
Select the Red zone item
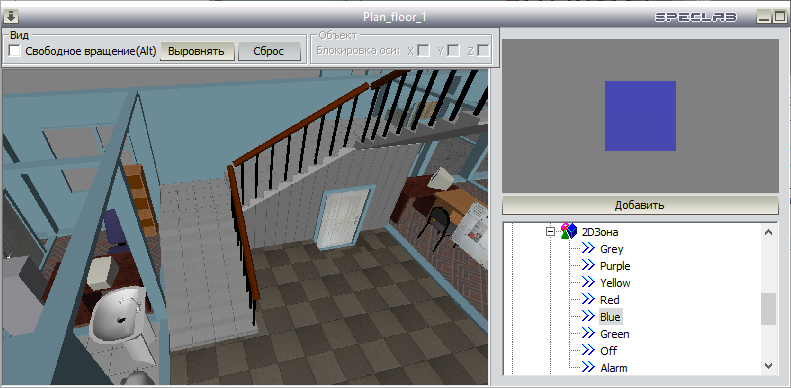(609, 300)
